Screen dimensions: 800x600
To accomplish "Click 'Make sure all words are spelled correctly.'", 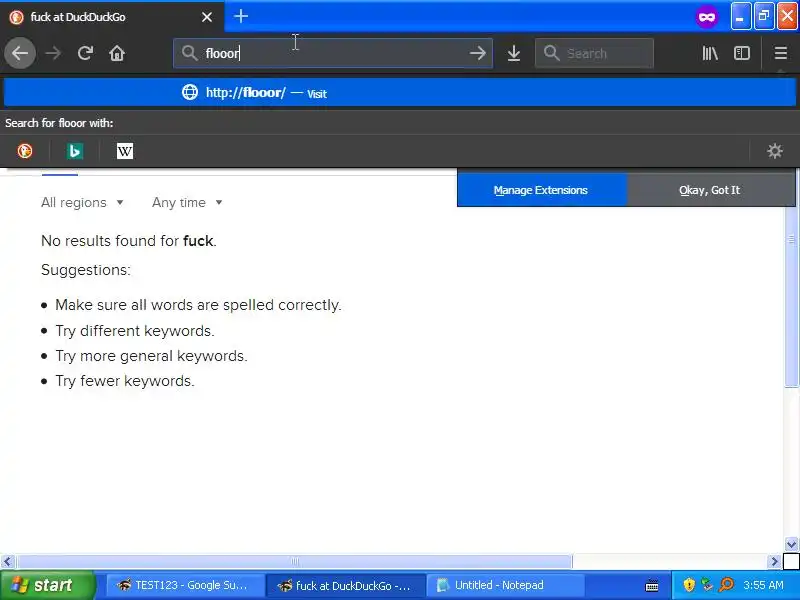I will point(198,305).
